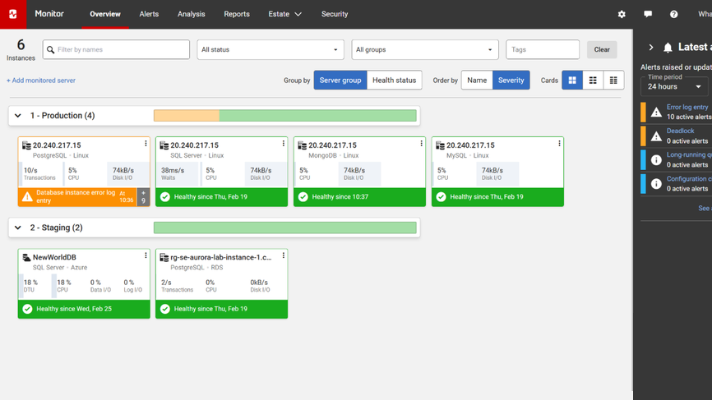Group instances by Server group
This screenshot has width=712, height=400.
pyautogui.click(x=339, y=80)
